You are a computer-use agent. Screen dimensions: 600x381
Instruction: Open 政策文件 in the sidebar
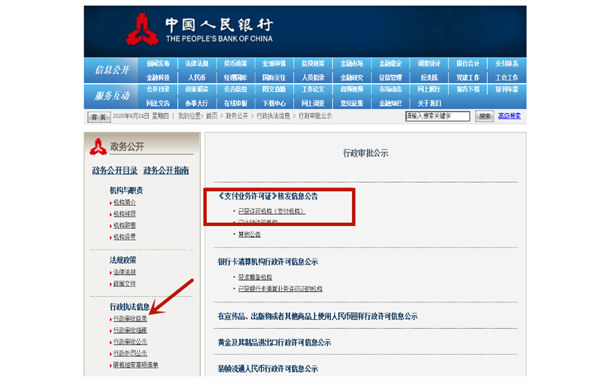[124, 283]
